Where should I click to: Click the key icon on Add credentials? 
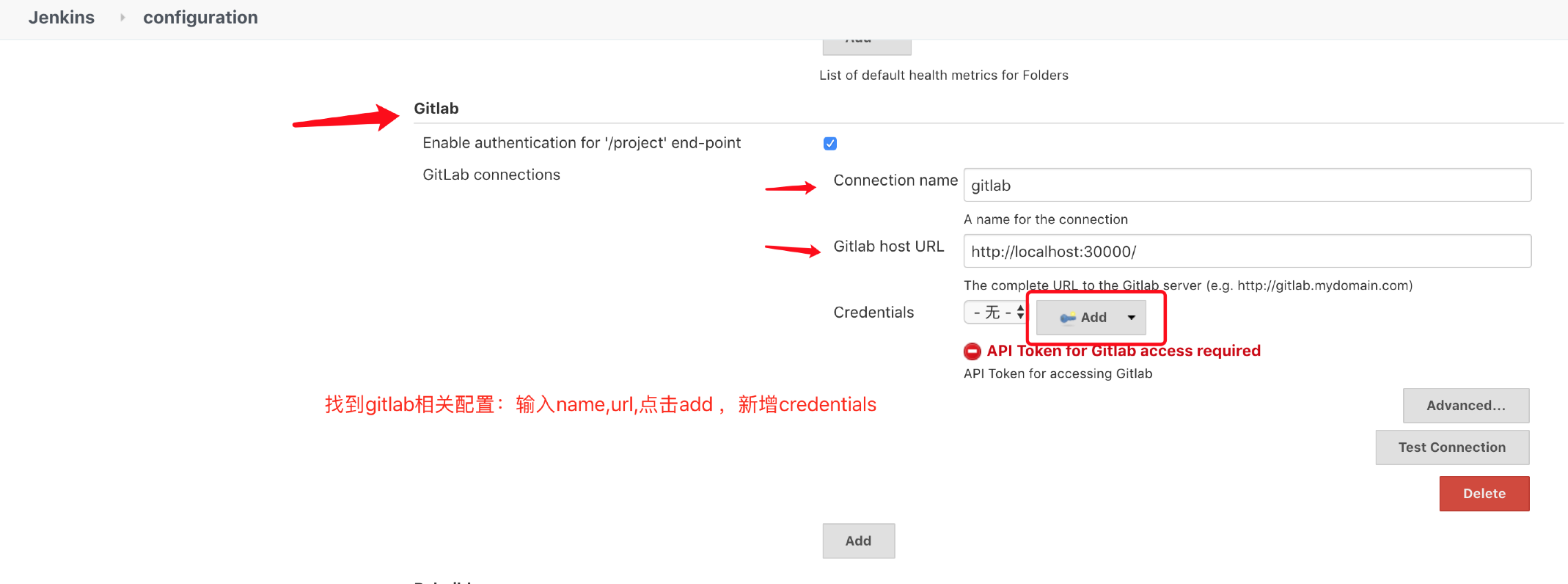click(1068, 318)
